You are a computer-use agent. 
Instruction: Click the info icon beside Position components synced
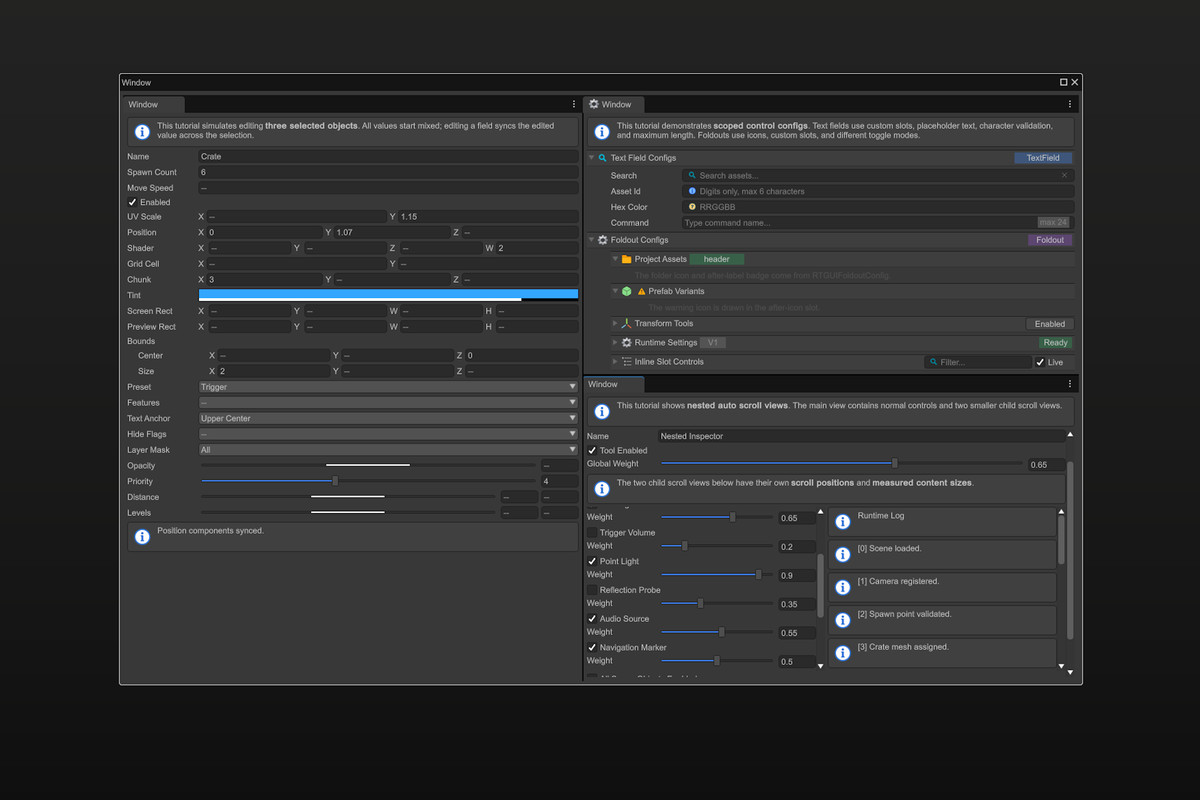[142, 537]
